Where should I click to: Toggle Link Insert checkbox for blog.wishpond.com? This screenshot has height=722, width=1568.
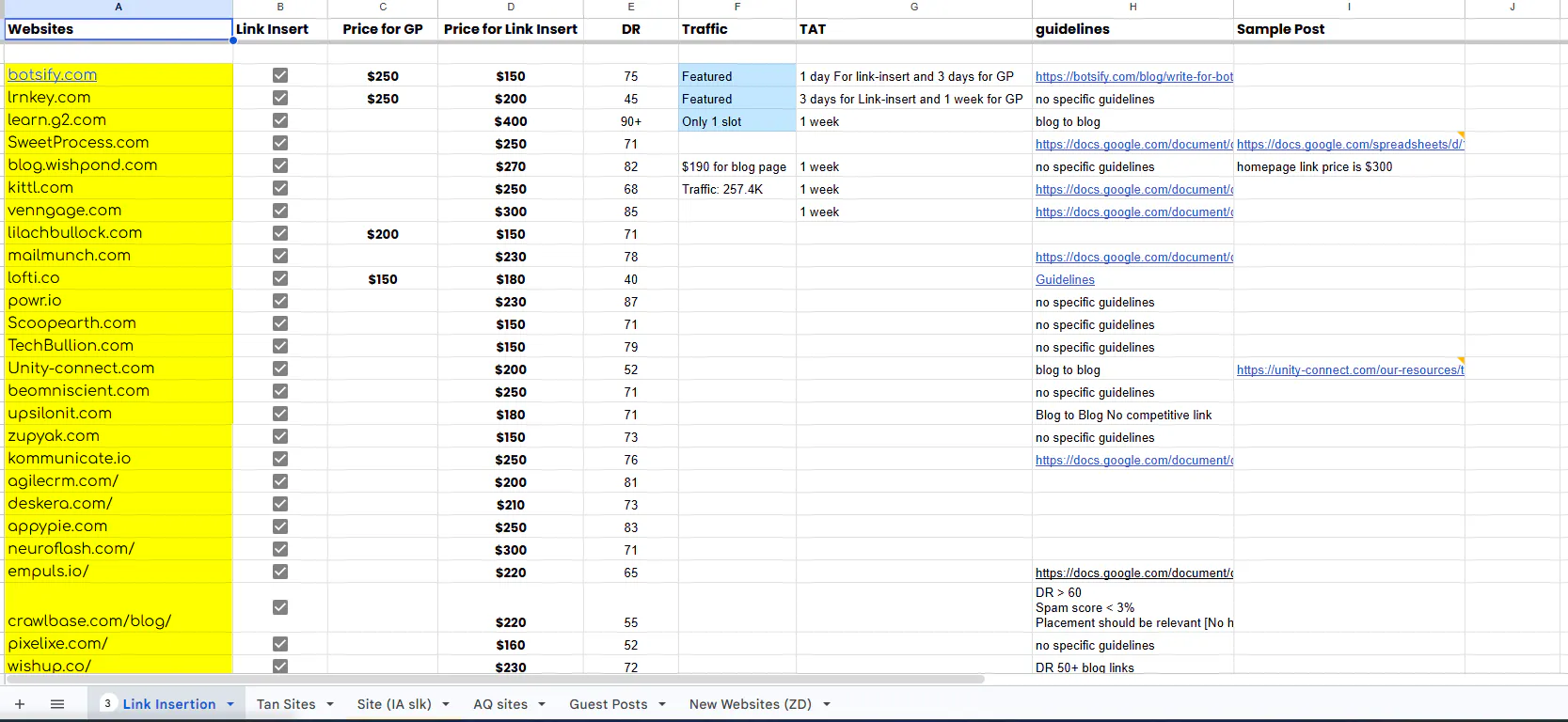[x=280, y=165]
